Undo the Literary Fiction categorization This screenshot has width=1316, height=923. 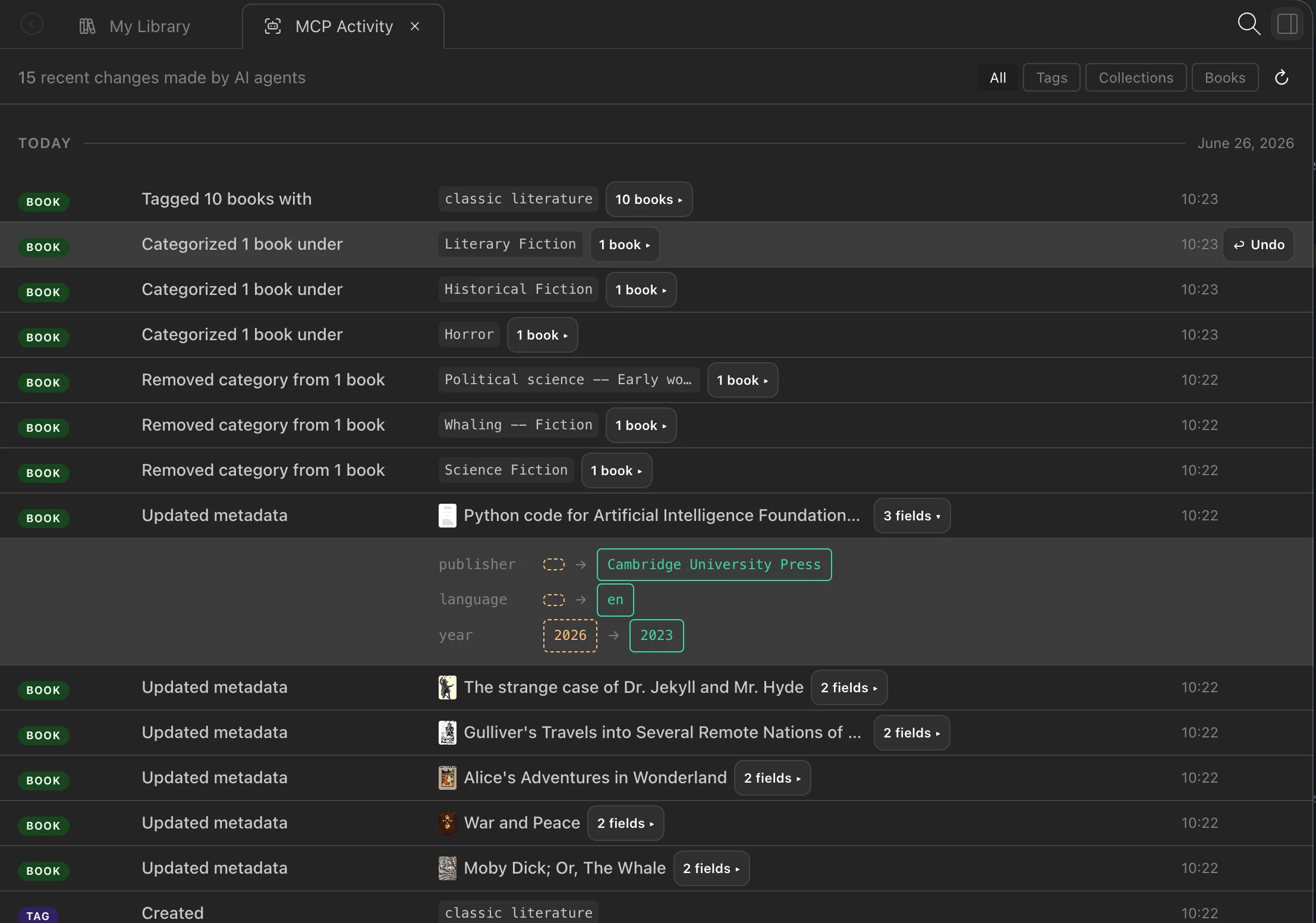1259,244
